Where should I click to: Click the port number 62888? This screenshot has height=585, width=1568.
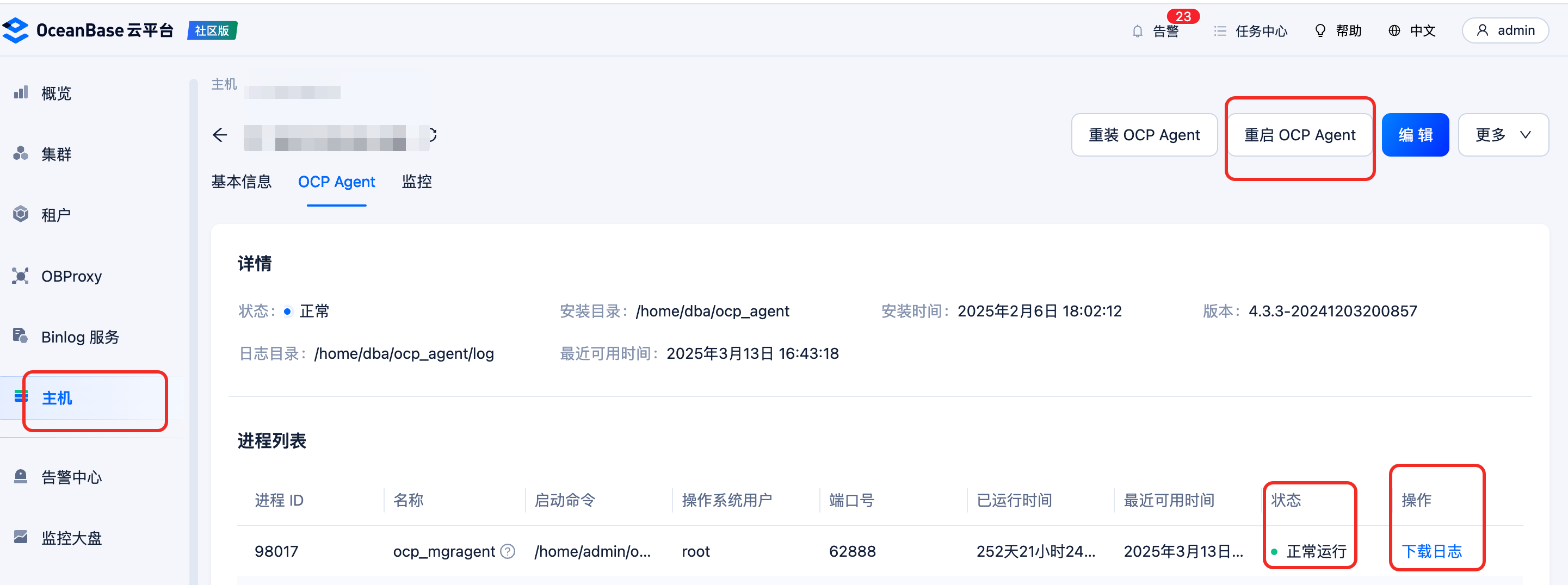pos(852,551)
